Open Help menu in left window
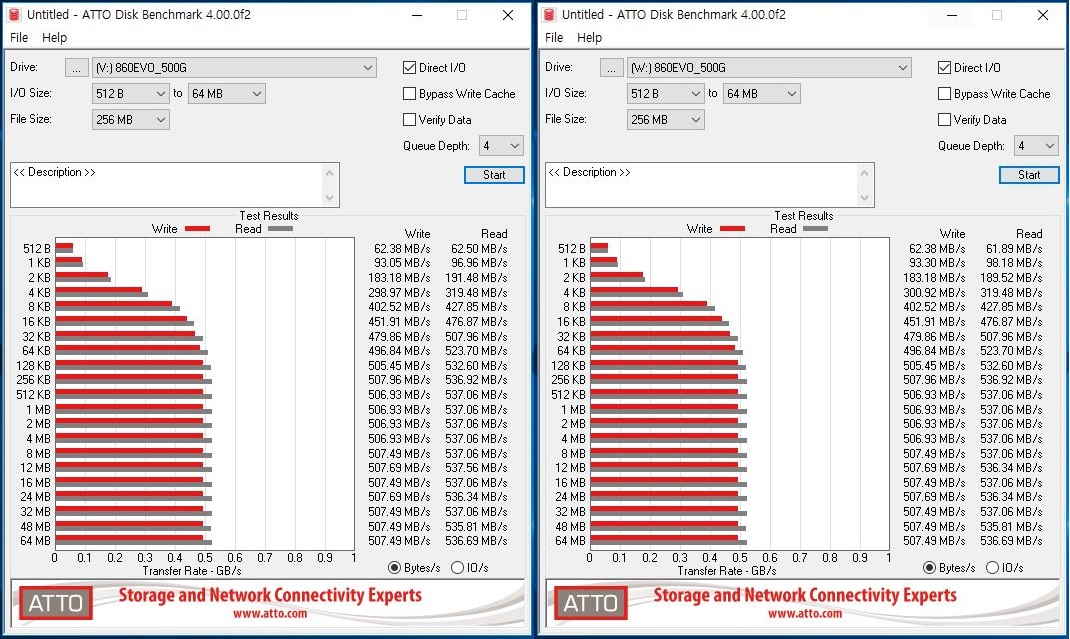The width and height of the screenshot is (1070, 639). click(x=55, y=38)
